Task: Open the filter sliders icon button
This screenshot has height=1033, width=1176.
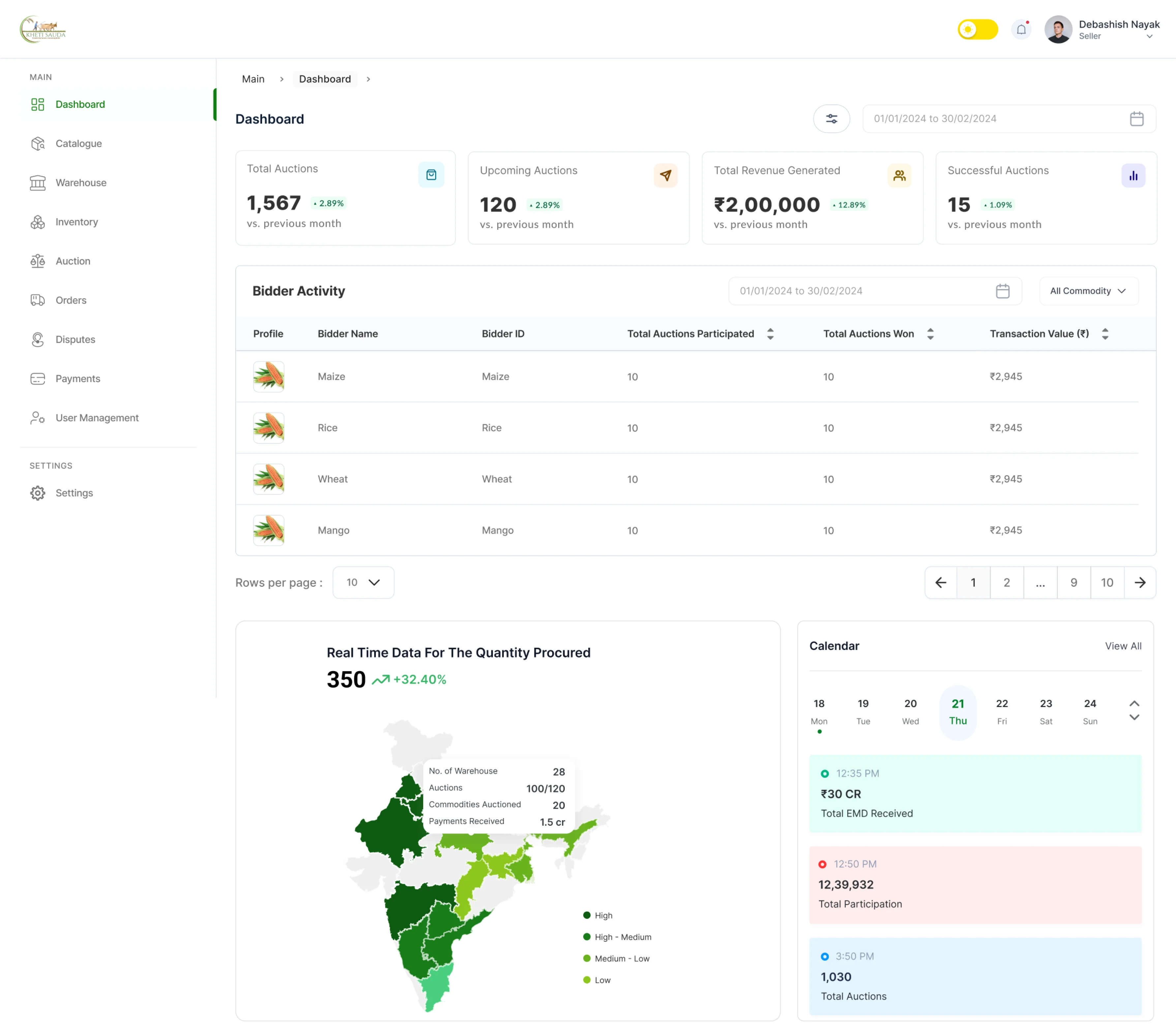Action: (x=831, y=118)
